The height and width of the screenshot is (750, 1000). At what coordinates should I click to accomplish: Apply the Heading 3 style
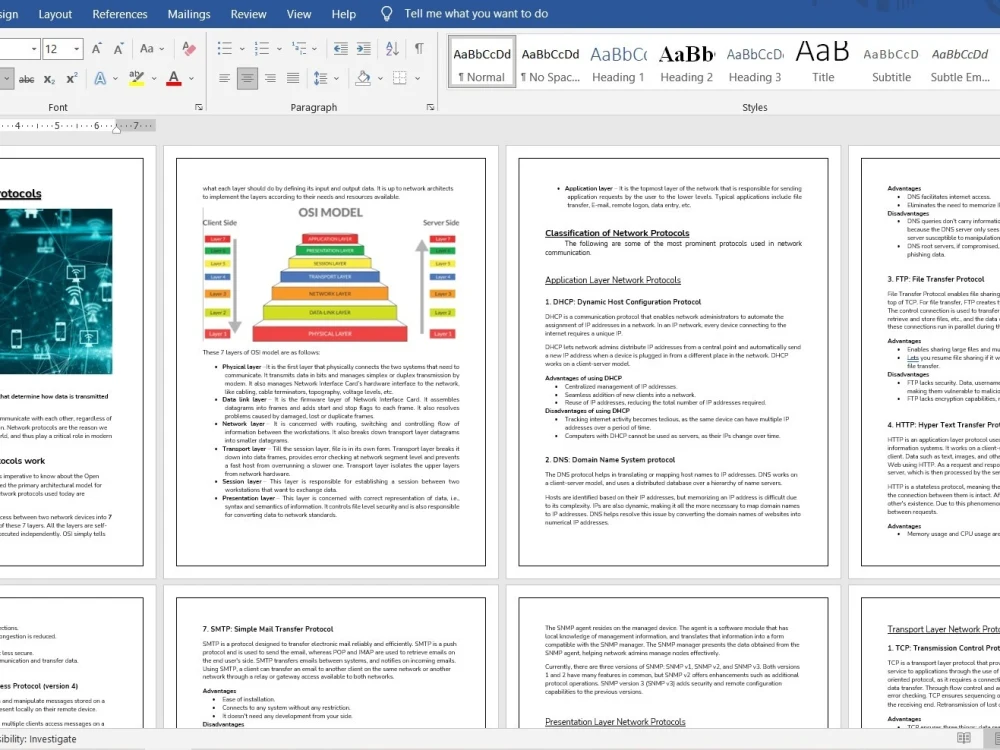tap(754, 62)
